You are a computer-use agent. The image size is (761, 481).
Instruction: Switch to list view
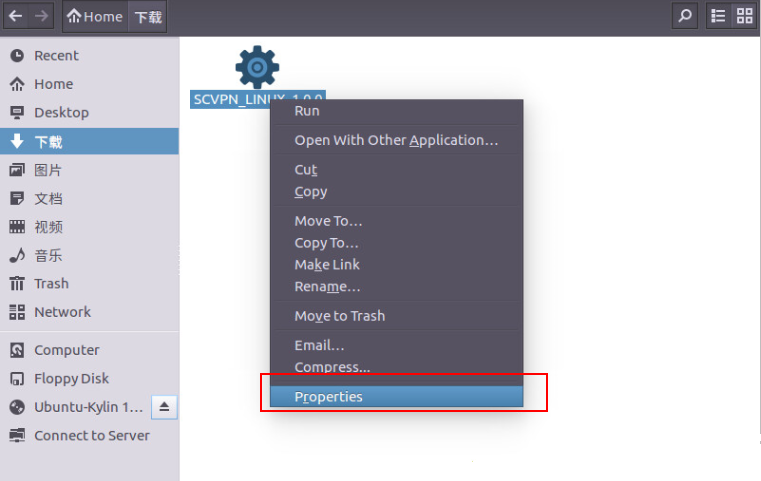click(x=718, y=16)
